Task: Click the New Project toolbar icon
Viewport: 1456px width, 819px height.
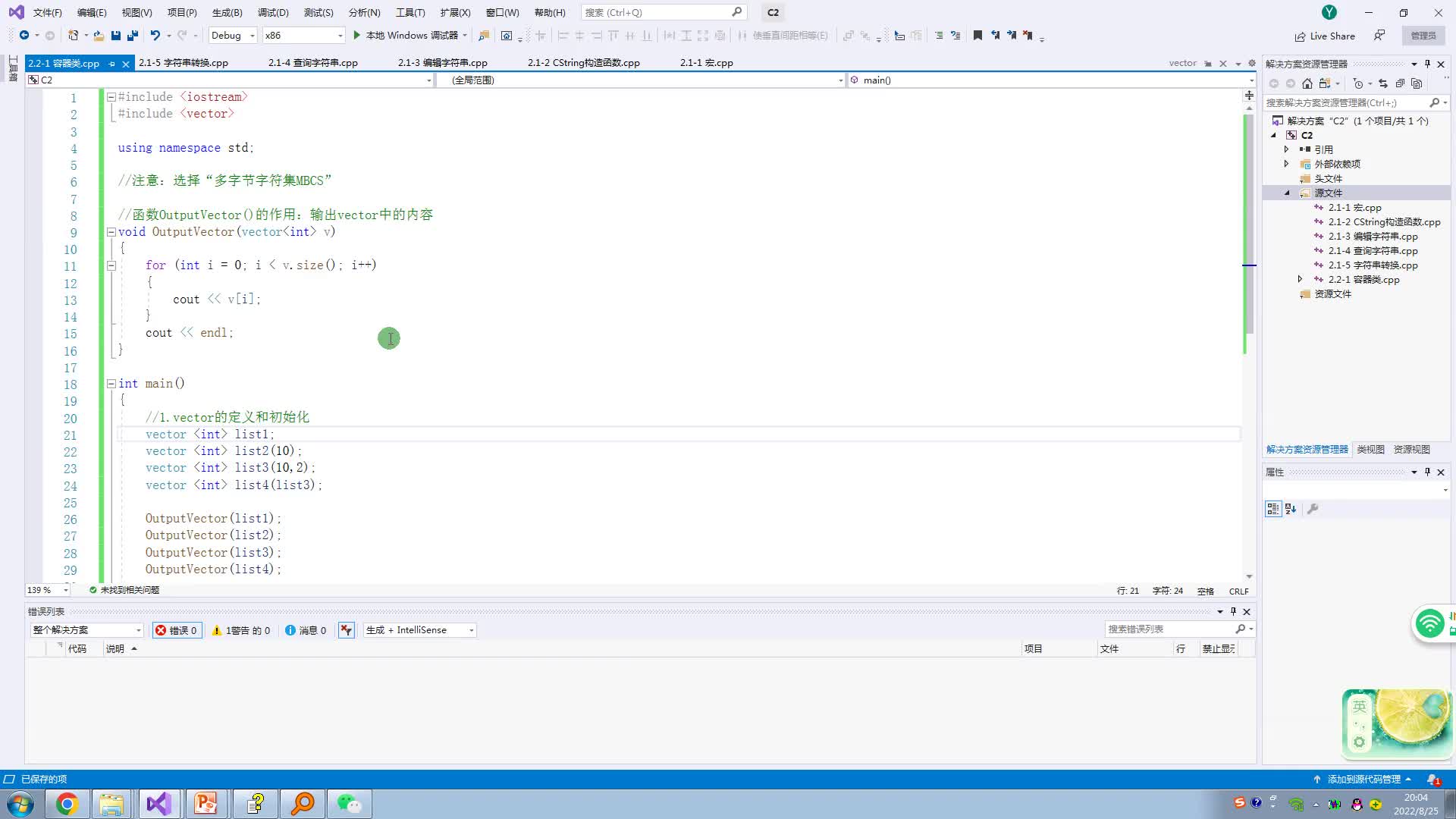Action: pos(73,35)
